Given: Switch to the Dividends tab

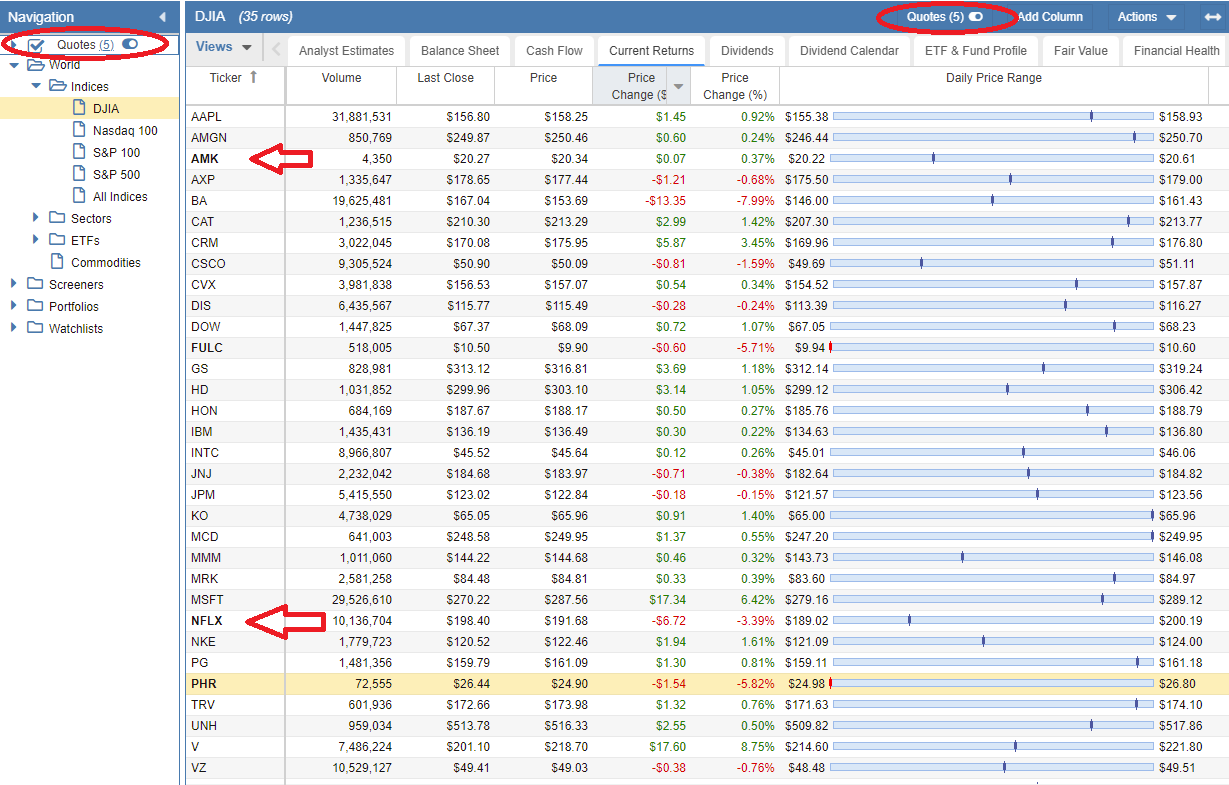Looking at the screenshot, I should pos(747,51).
